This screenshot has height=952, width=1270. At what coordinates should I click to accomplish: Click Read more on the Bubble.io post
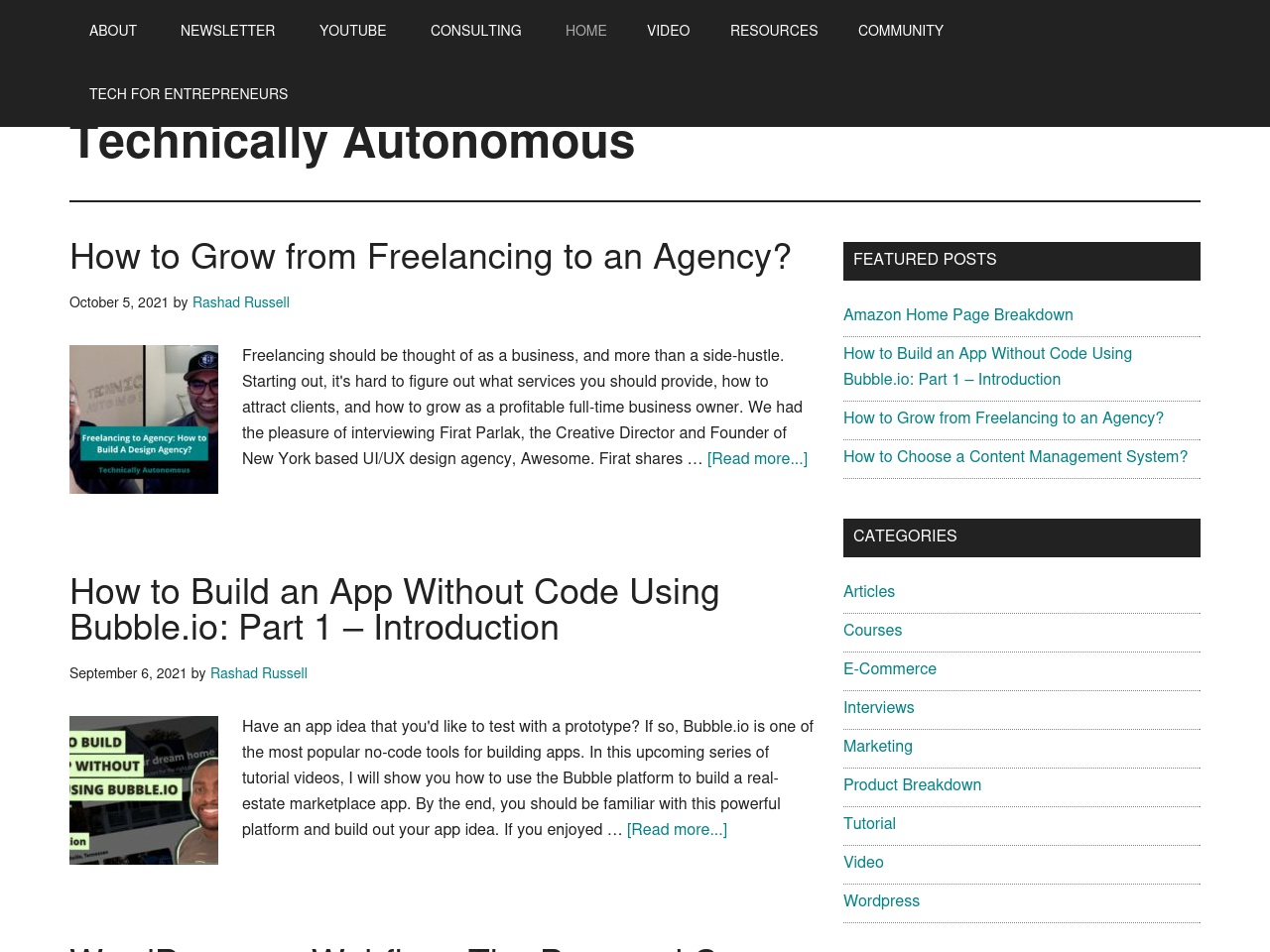677,829
